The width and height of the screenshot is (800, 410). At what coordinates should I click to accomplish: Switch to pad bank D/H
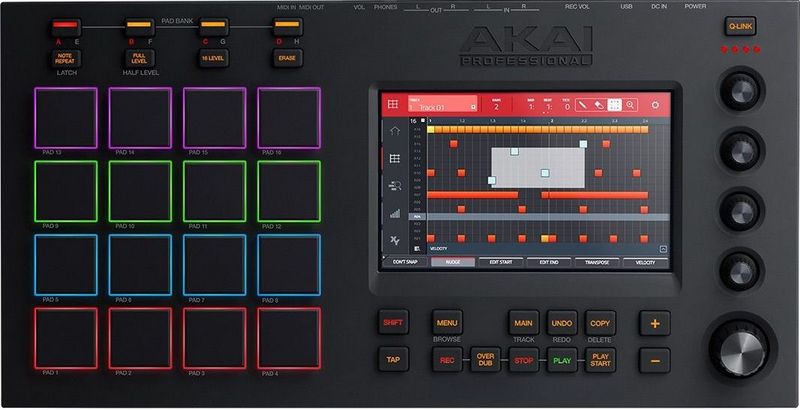click(x=287, y=27)
